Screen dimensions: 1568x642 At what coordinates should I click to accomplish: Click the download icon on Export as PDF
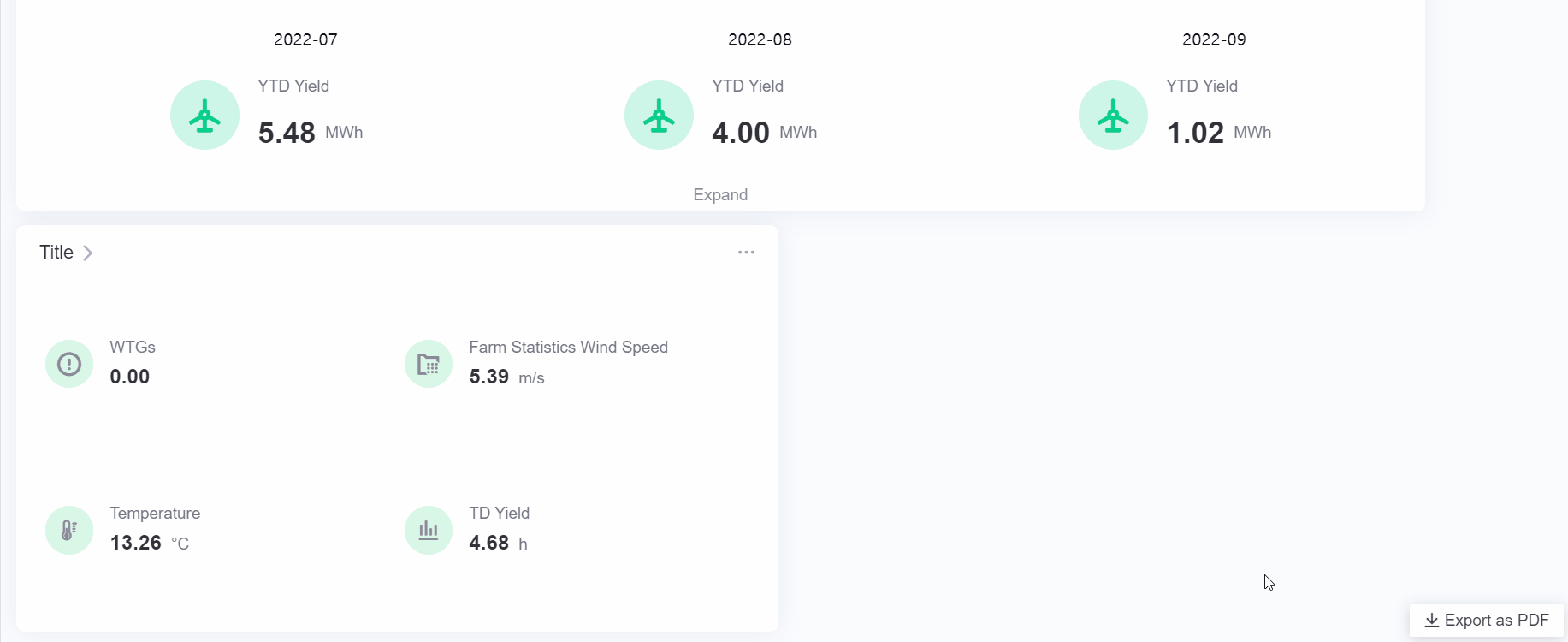click(1431, 621)
